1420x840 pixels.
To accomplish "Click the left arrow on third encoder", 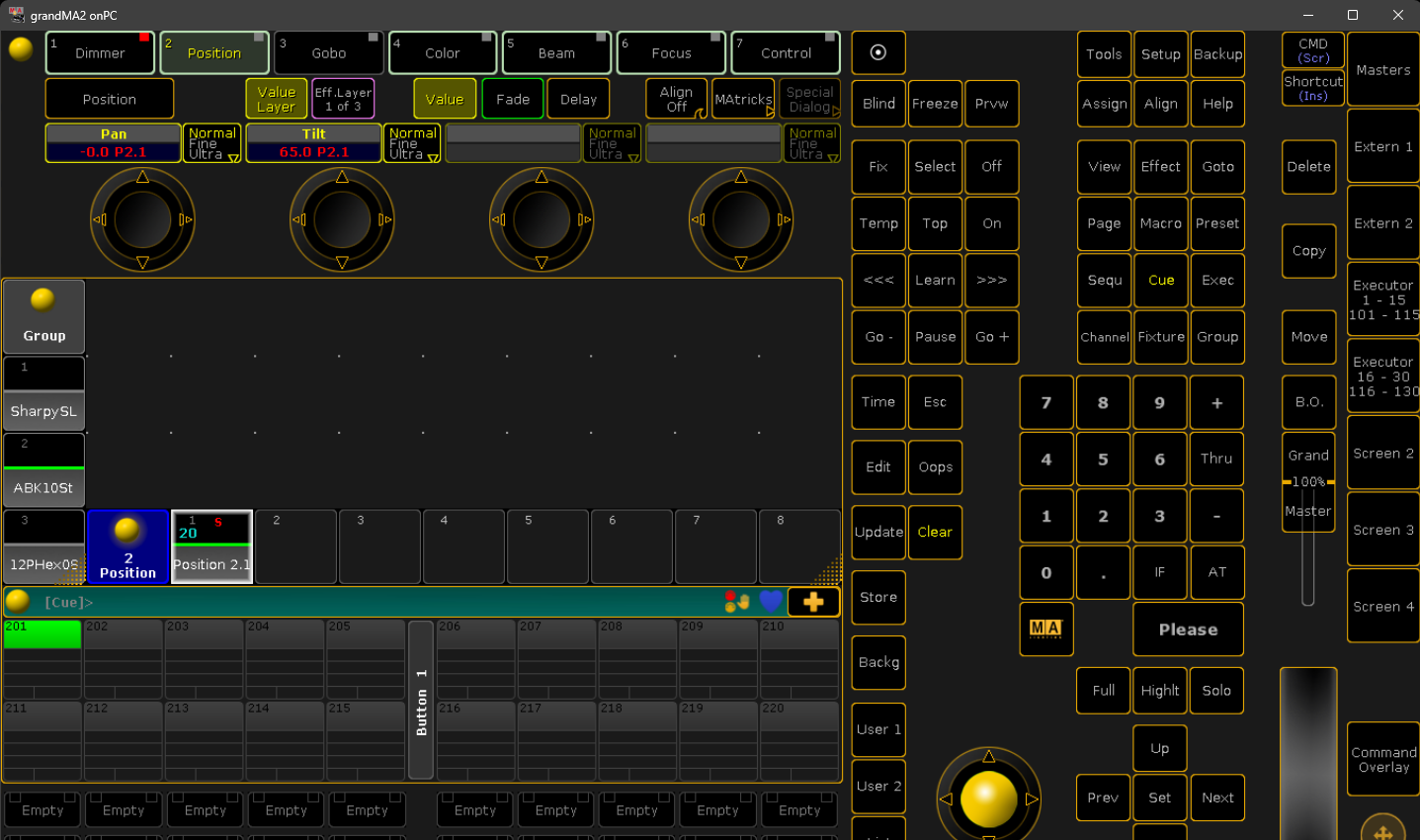I will [499, 219].
